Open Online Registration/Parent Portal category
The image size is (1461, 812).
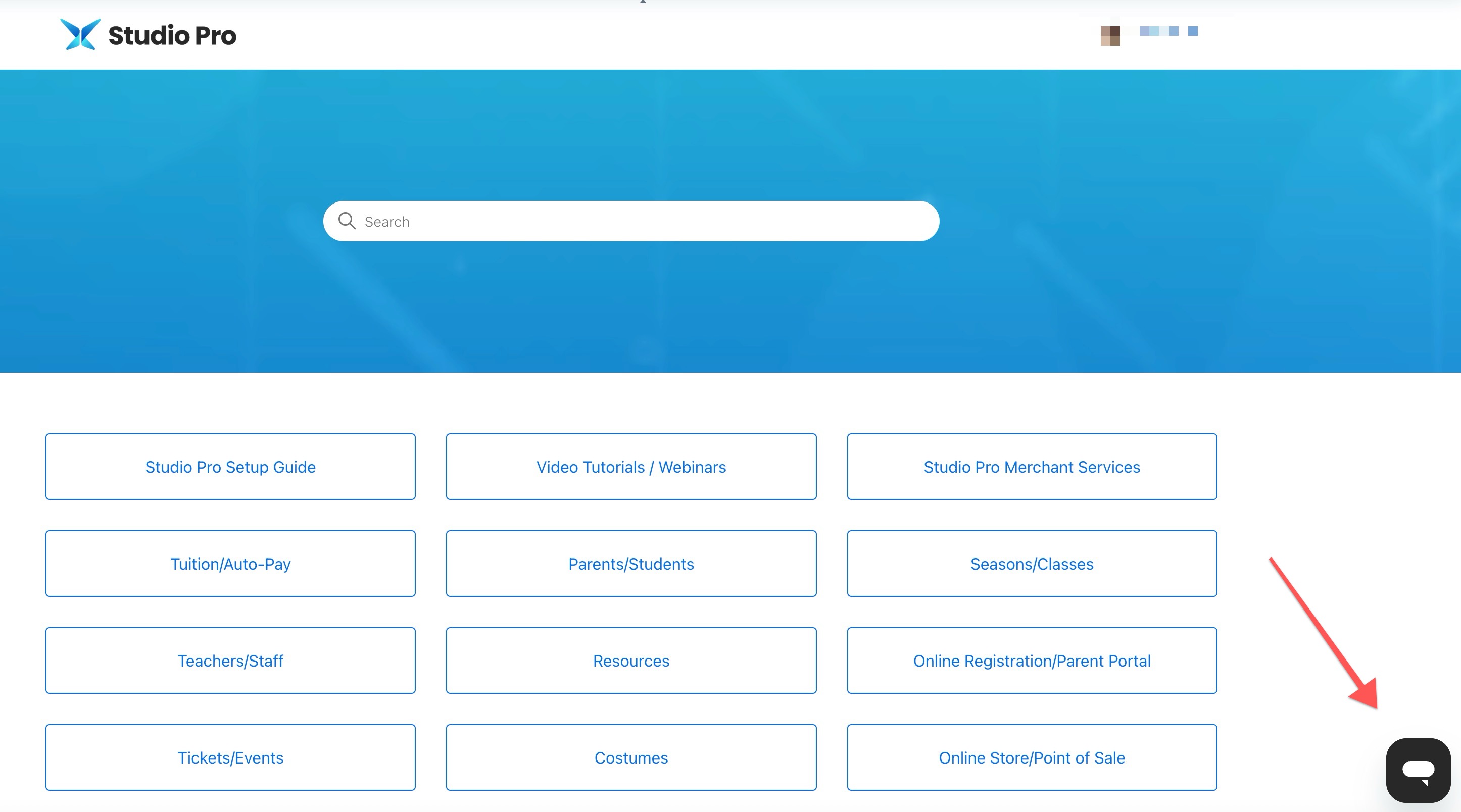tap(1032, 661)
